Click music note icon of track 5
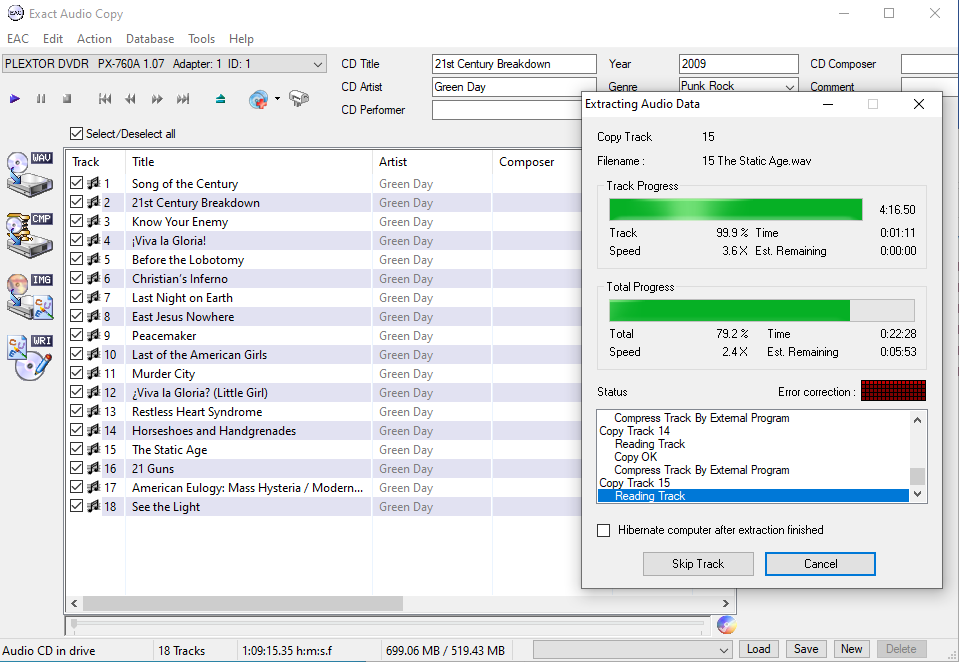This screenshot has height=662, width=959. point(94,259)
